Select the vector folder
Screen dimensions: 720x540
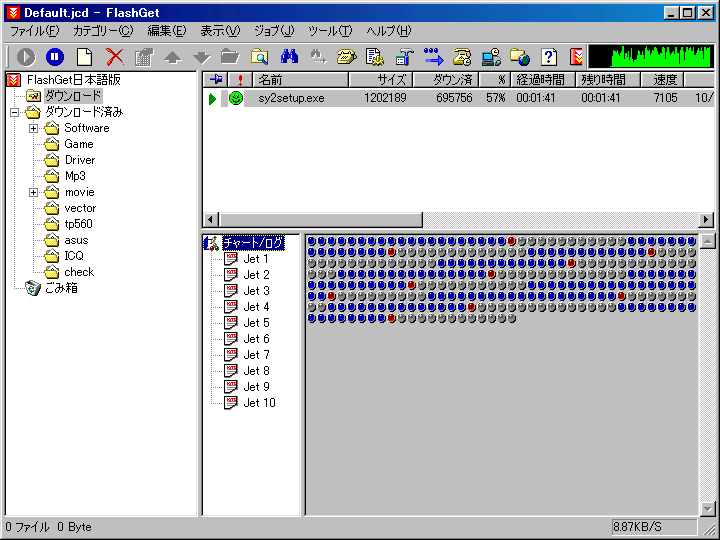point(80,208)
